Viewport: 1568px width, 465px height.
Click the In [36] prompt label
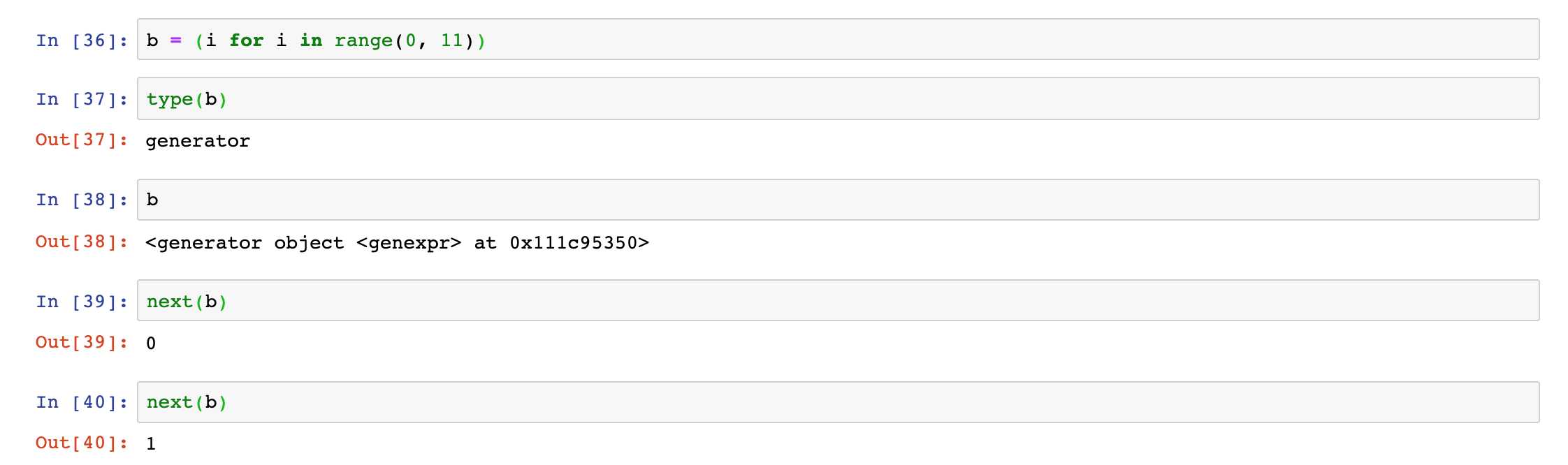(x=82, y=40)
